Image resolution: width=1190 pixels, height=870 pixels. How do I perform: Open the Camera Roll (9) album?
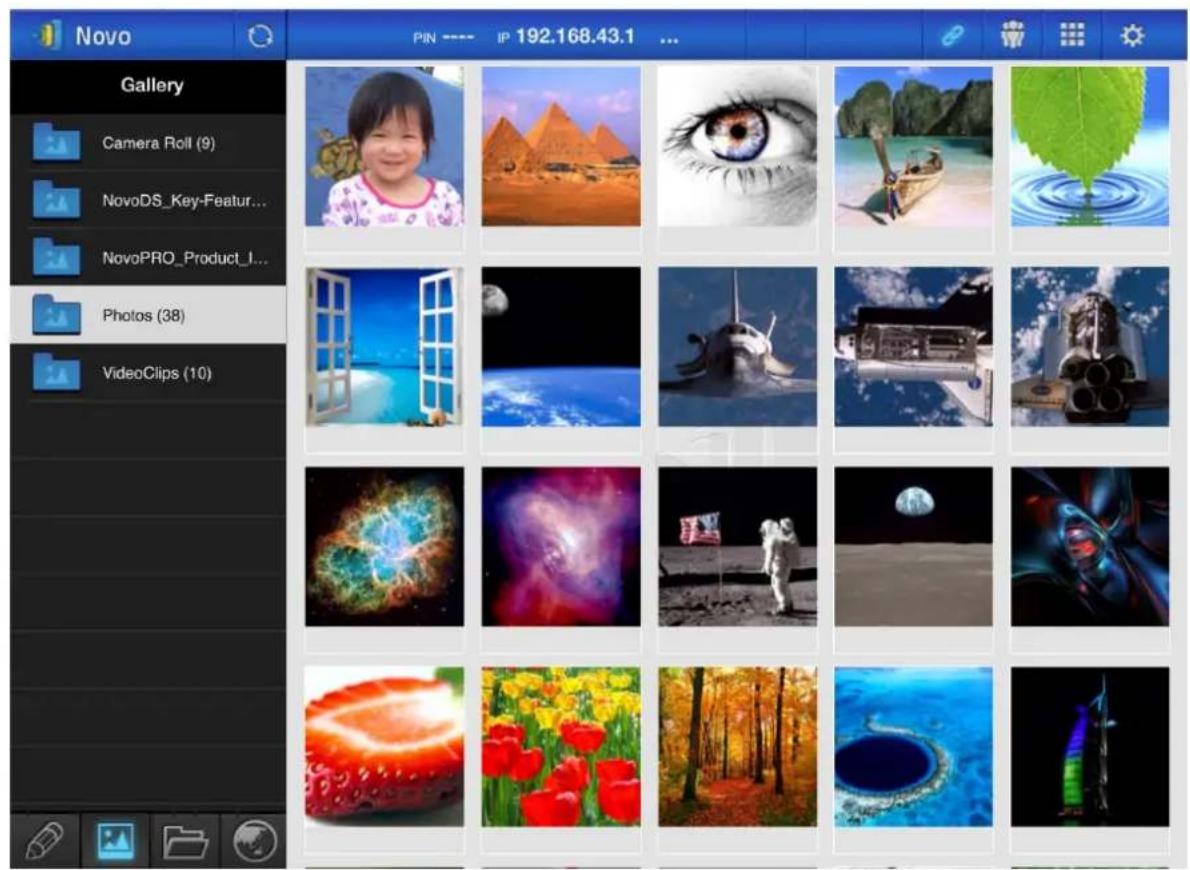[149, 143]
